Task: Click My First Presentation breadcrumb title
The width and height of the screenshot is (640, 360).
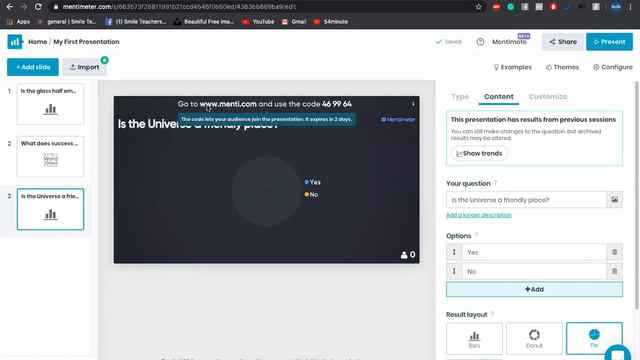Action: point(86,42)
